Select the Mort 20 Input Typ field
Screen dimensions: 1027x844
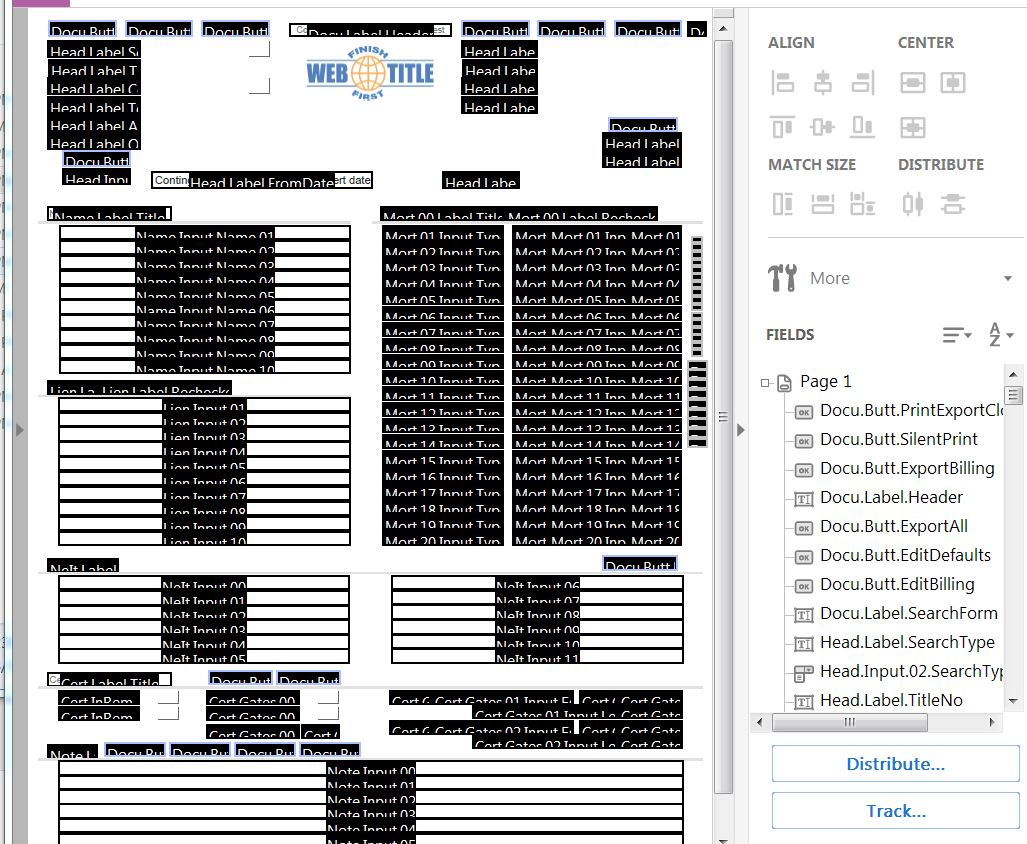point(443,538)
